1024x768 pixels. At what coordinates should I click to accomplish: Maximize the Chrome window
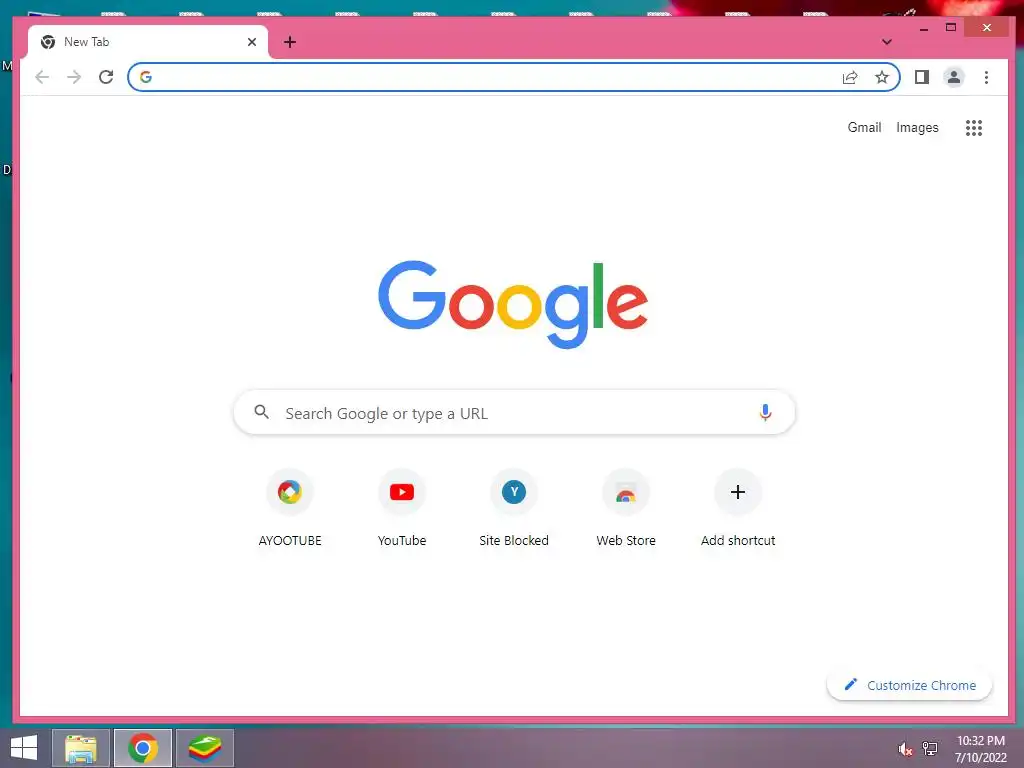pyautogui.click(x=951, y=27)
